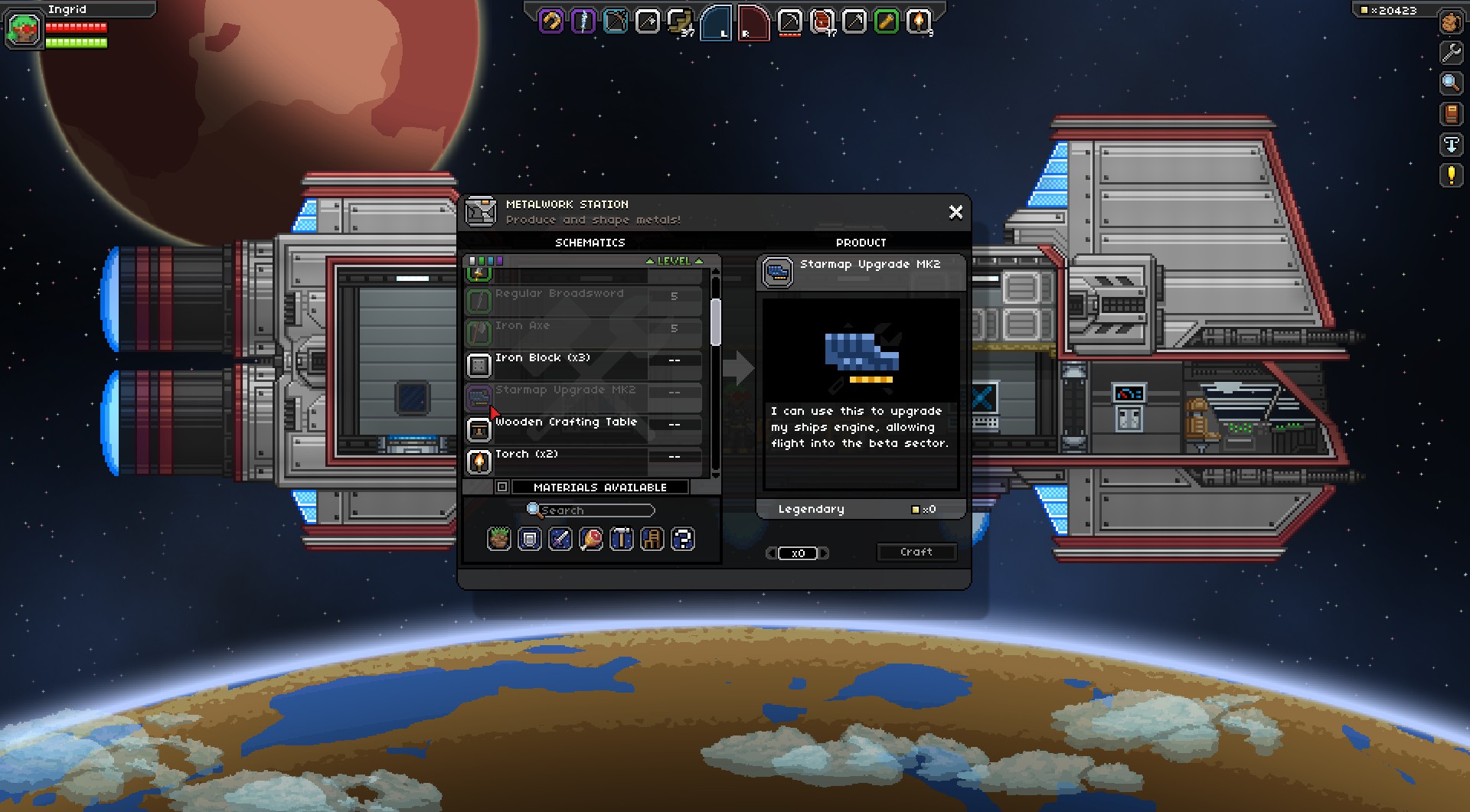
Task: Select the torch in the hotbar
Action: coord(918,21)
